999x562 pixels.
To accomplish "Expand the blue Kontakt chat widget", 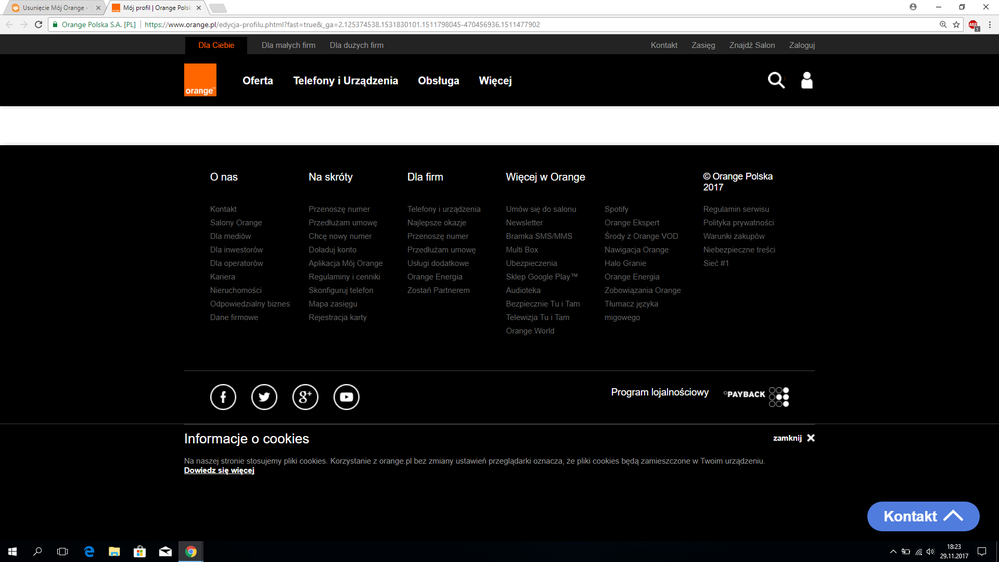I will click(922, 516).
